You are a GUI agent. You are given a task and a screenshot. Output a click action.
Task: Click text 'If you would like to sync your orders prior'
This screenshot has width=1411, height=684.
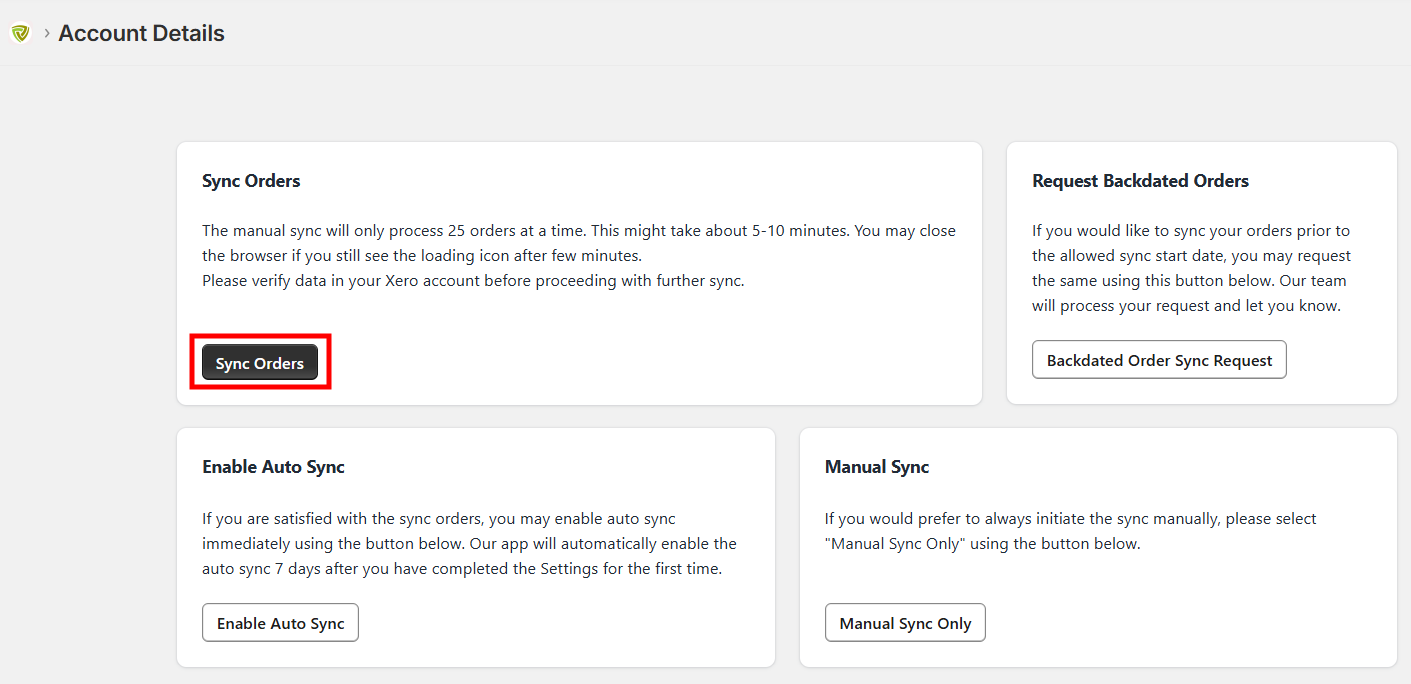1191,230
